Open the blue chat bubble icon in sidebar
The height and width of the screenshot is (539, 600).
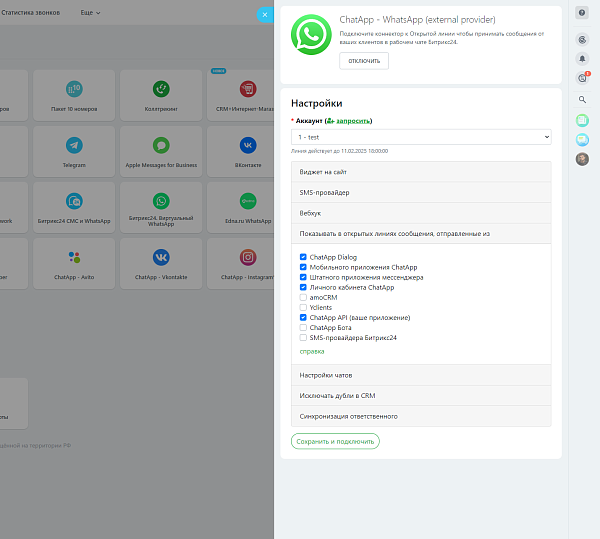pyautogui.click(x=582, y=140)
